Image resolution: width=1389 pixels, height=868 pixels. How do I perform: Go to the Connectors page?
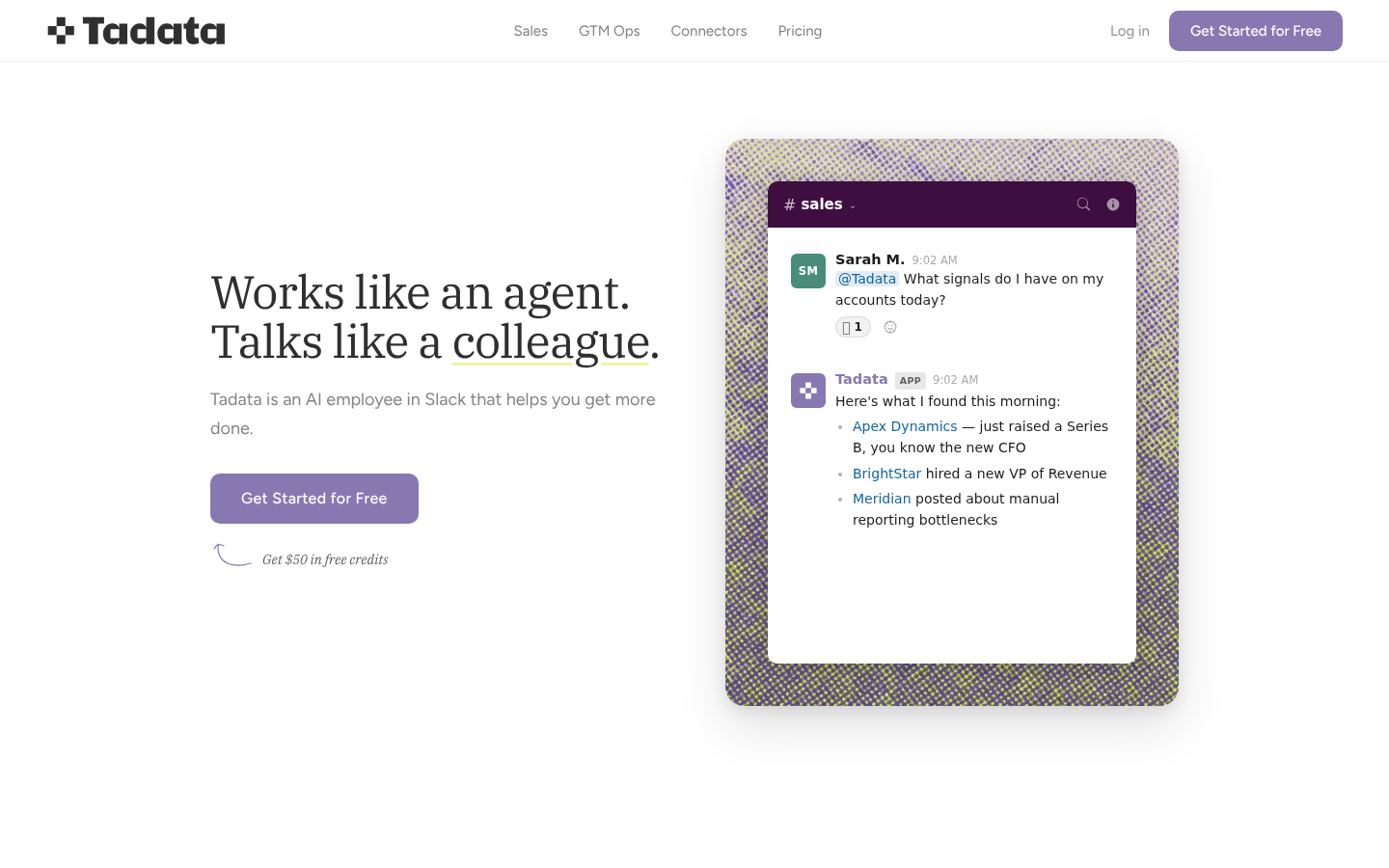[x=709, y=31]
